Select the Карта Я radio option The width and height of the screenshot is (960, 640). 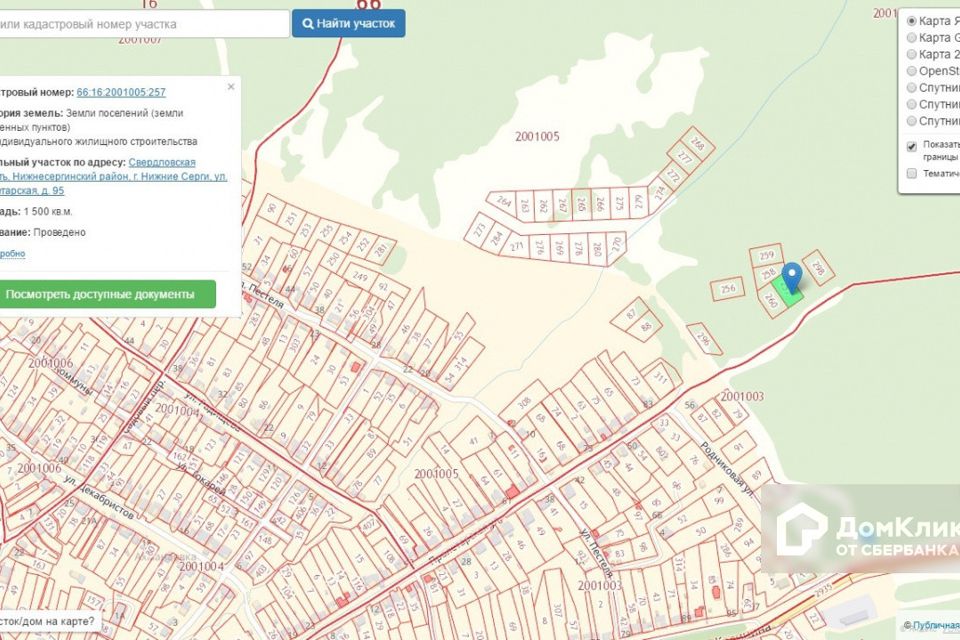tap(911, 20)
